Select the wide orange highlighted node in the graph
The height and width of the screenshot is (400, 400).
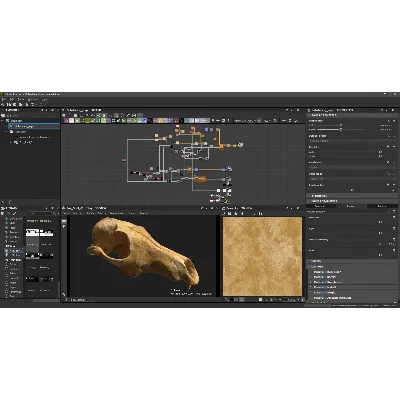(200, 179)
